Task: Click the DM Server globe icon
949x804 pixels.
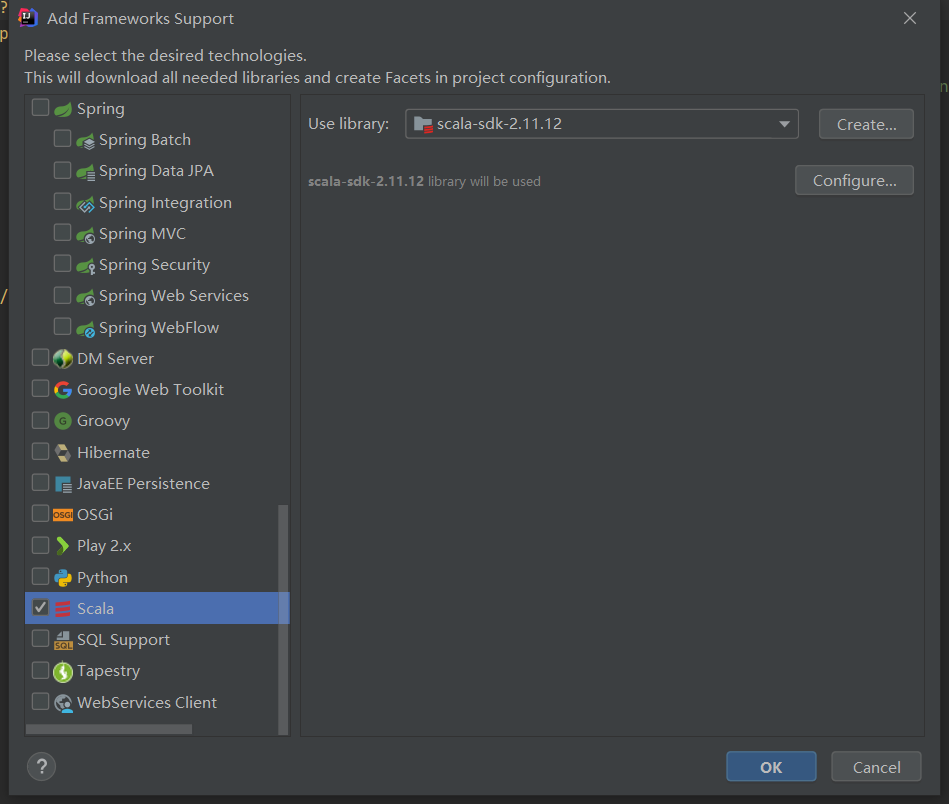Action: tap(63, 359)
